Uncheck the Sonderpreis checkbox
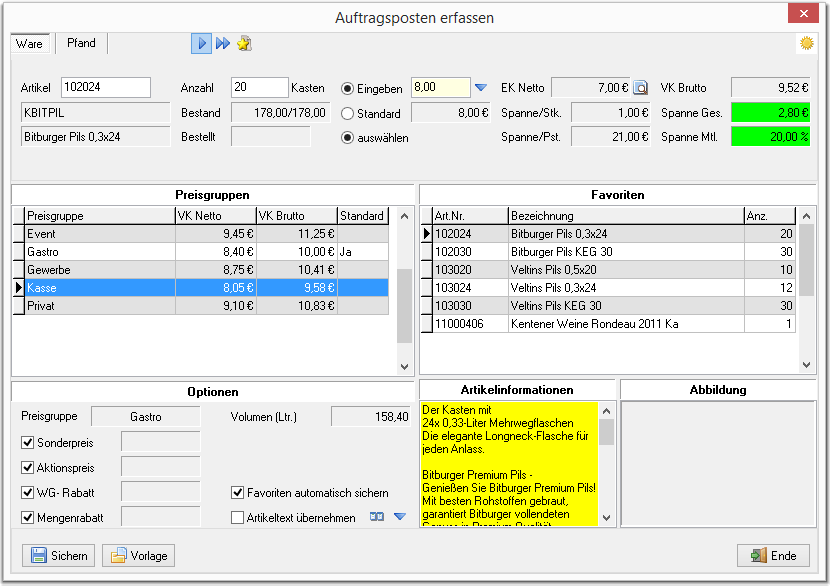Image resolution: width=830 pixels, height=586 pixels. tap(28, 442)
